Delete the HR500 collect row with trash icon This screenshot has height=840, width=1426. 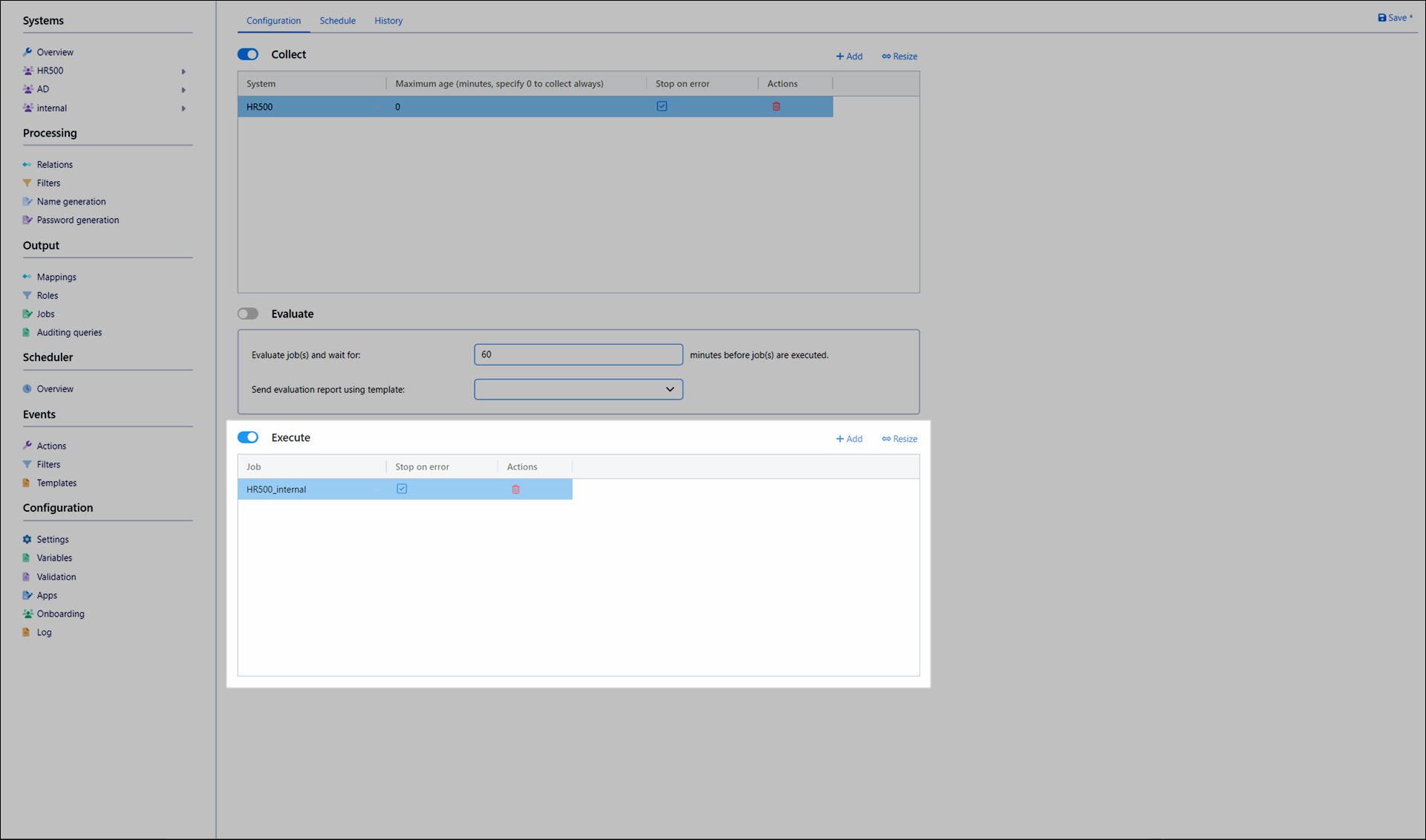[x=776, y=107]
